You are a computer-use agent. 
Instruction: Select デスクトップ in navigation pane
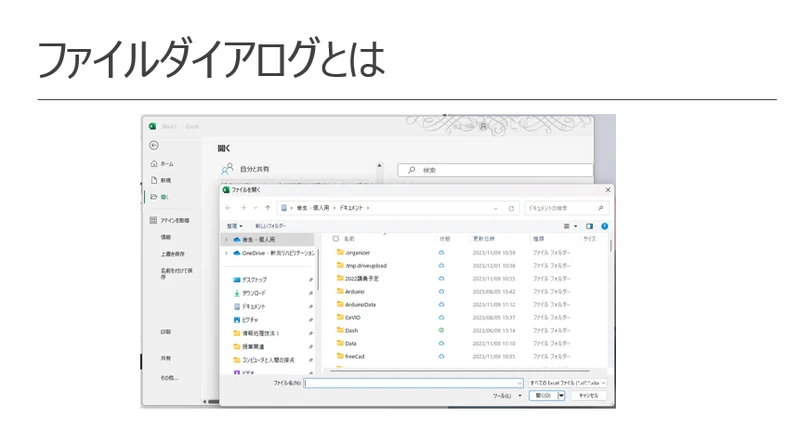(x=250, y=280)
